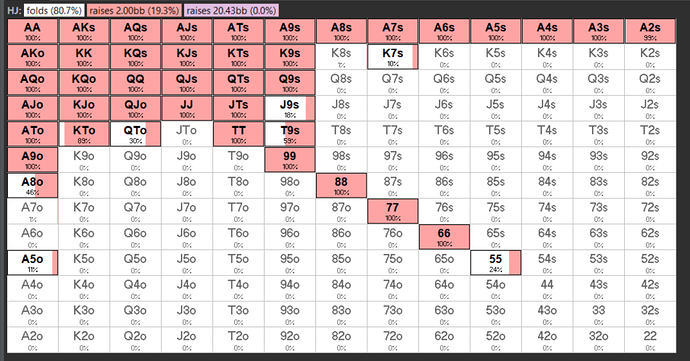This screenshot has height=361, width=690.
Task: Select the AKo hand cell
Action: (x=32, y=57)
